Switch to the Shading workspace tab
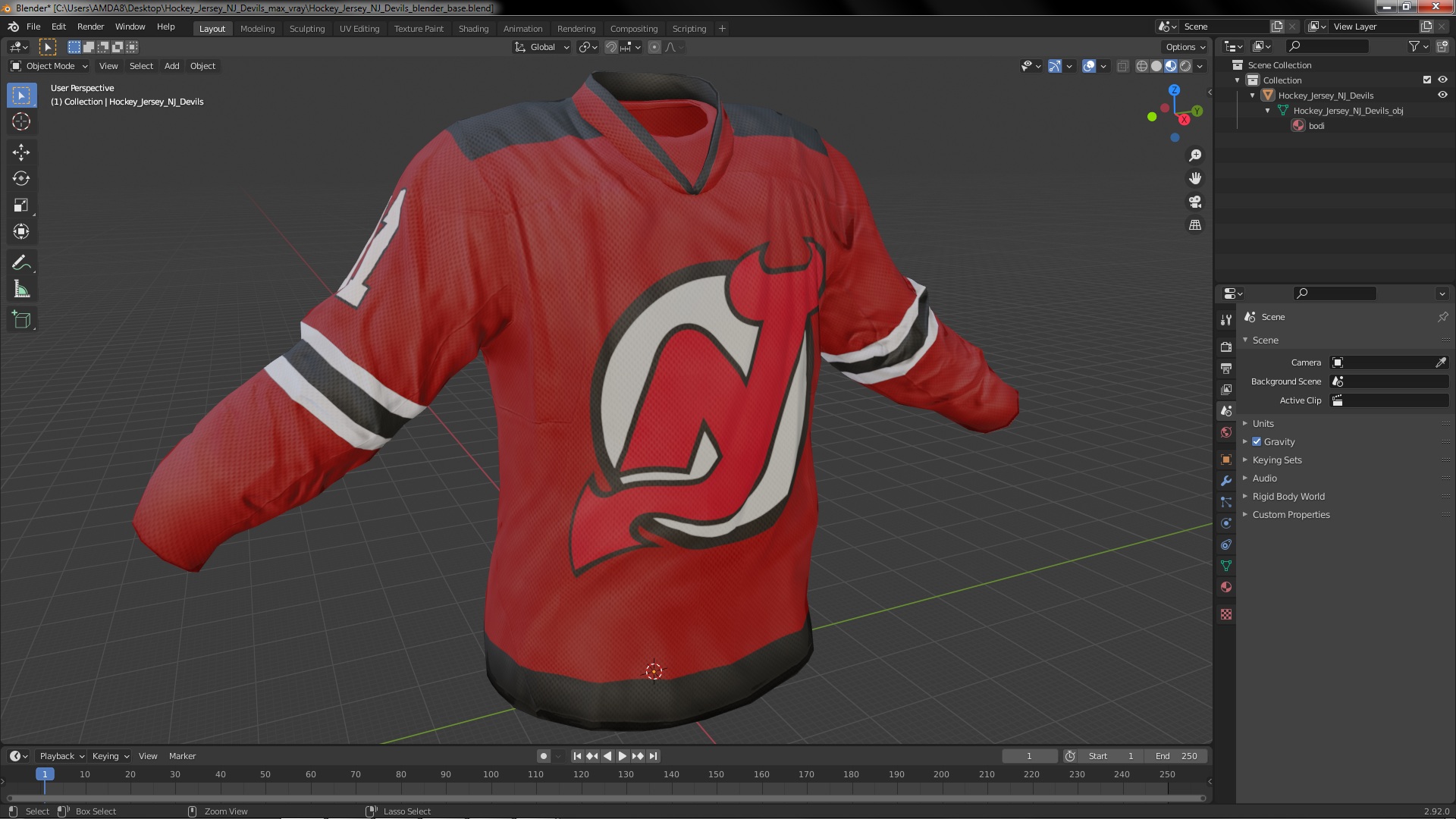The height and width of the screenshot is (819, 1456). 473,29
